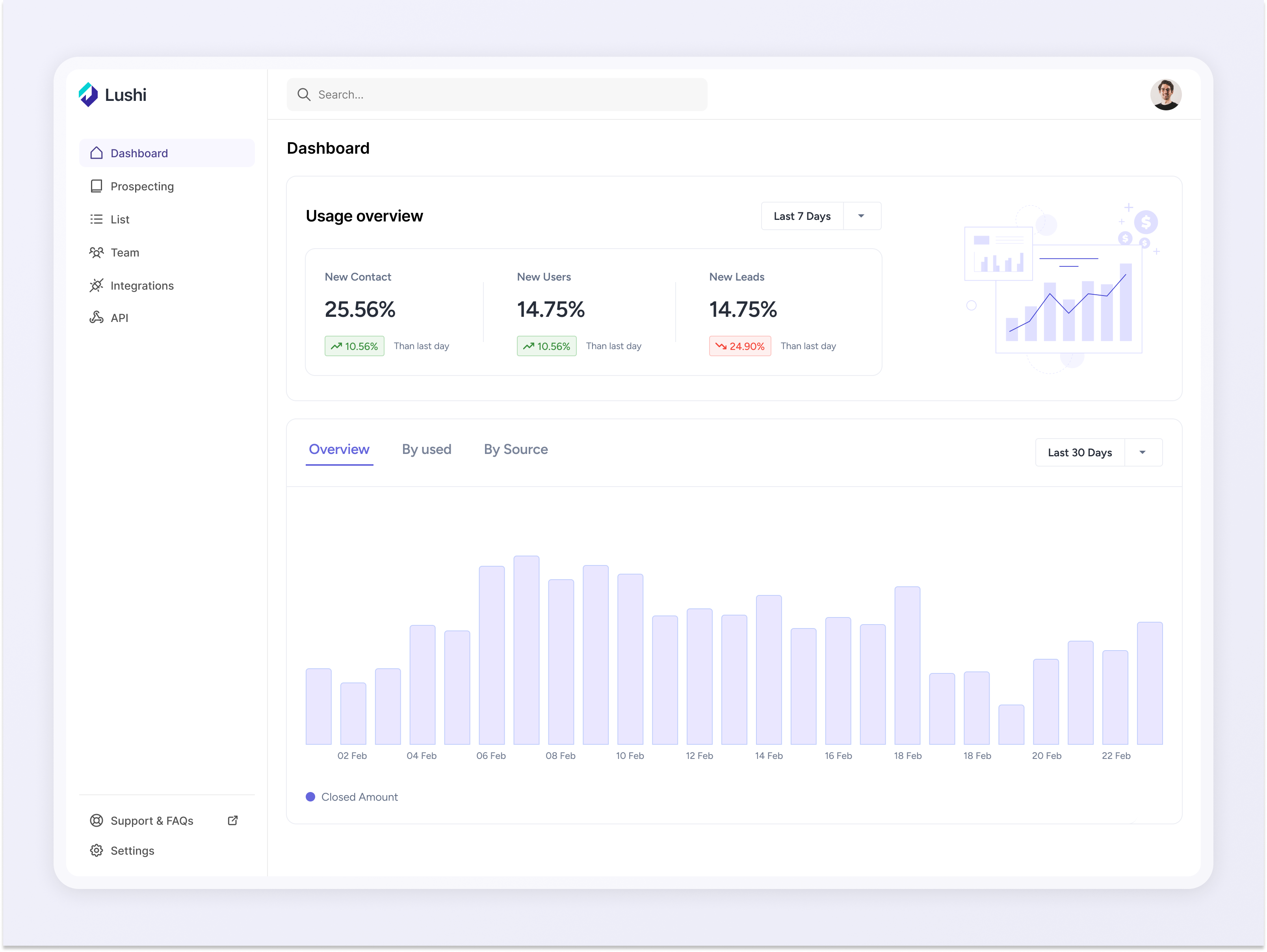Open the By Source tab
Viewport: 1267px width, 952px height.
click(515, 449)
